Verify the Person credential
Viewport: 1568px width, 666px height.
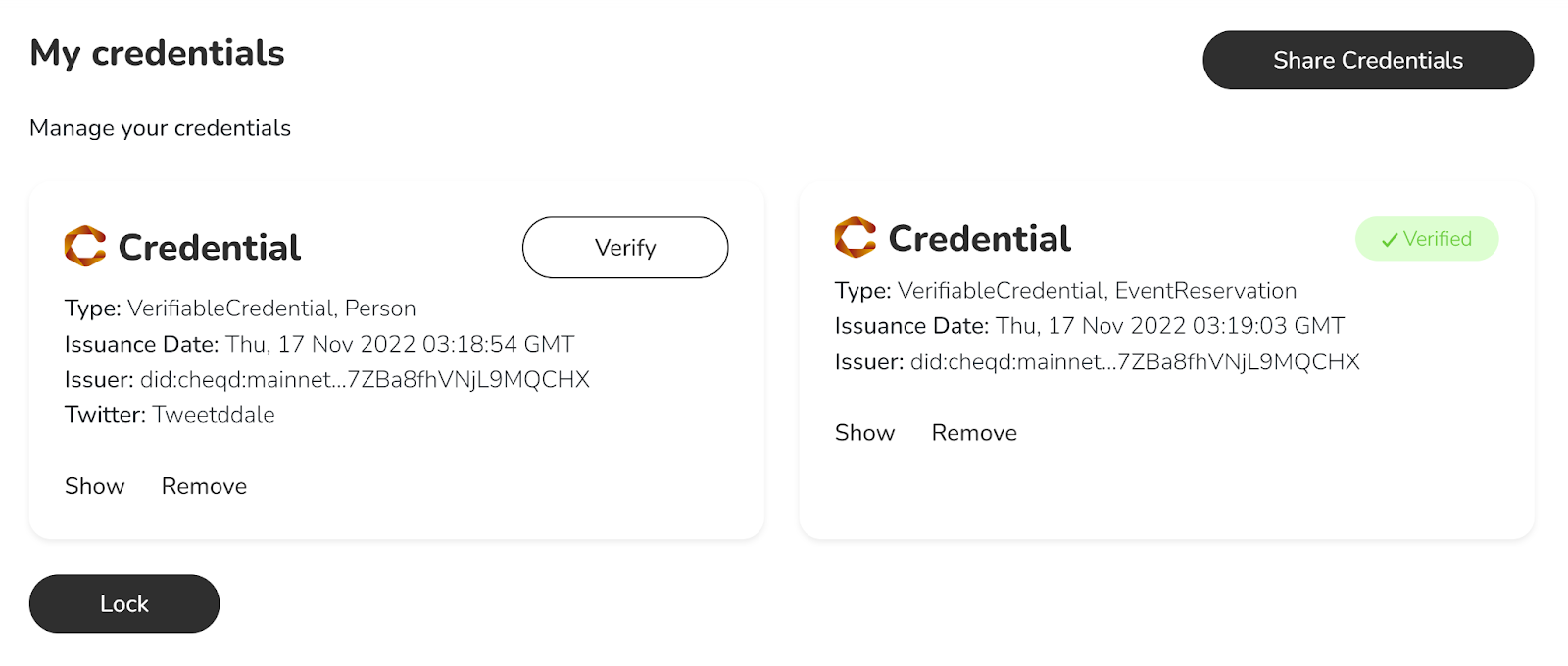[625, 248]
